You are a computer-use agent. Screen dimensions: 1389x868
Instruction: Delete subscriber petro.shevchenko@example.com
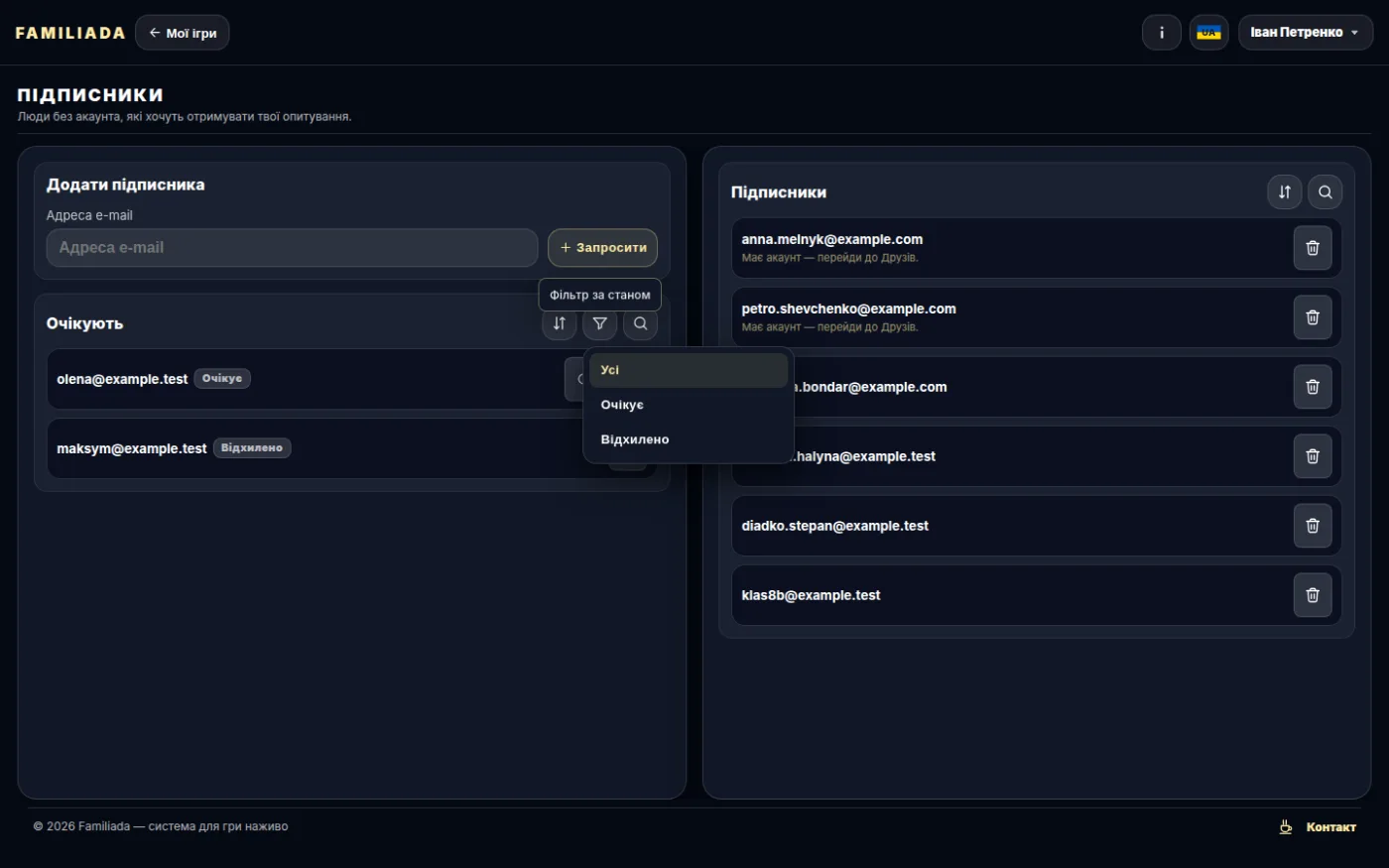1313,317
